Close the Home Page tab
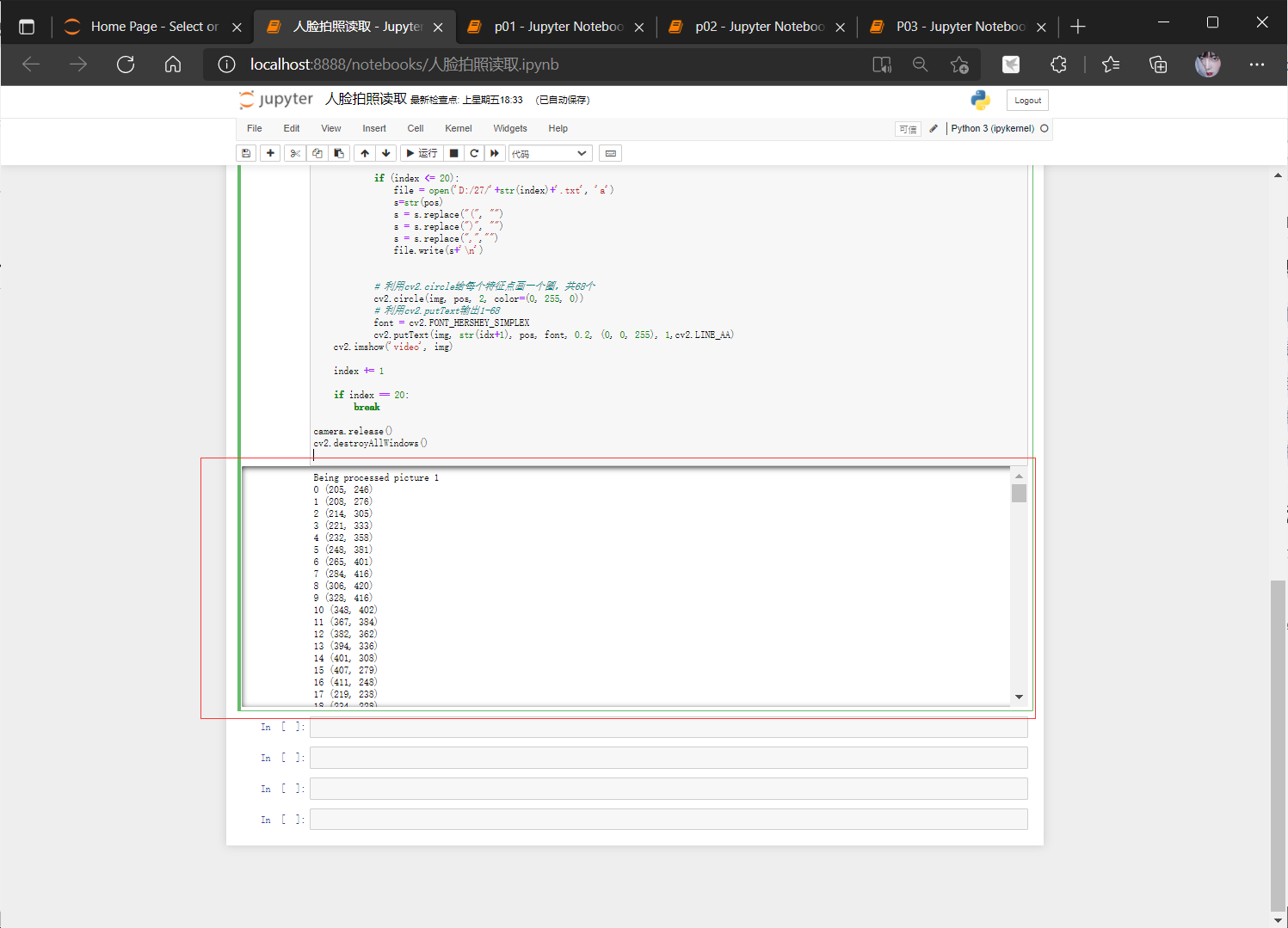1288x928 pixels. click(x=237, y=28)
